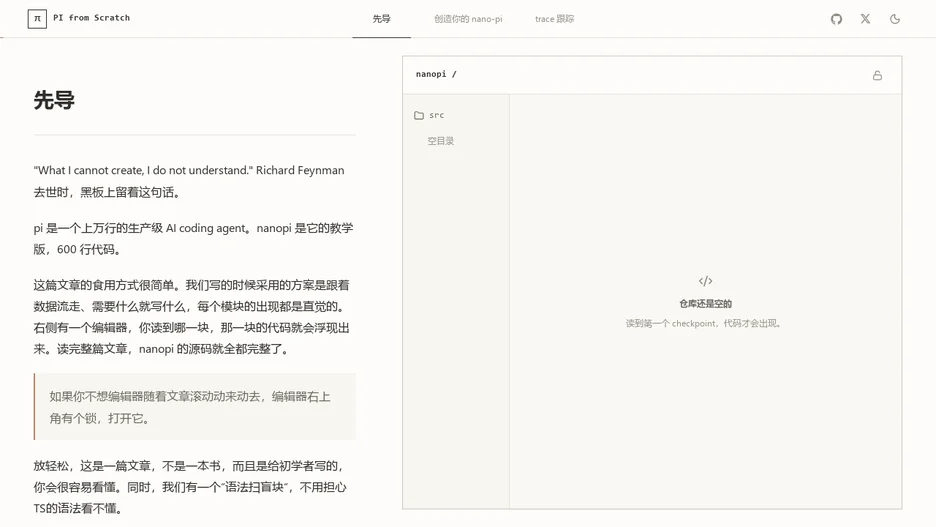Viewport: 936px width, 527px height.
Task: Select the src folder in the file tree
Action: click(x=429, y=115)
